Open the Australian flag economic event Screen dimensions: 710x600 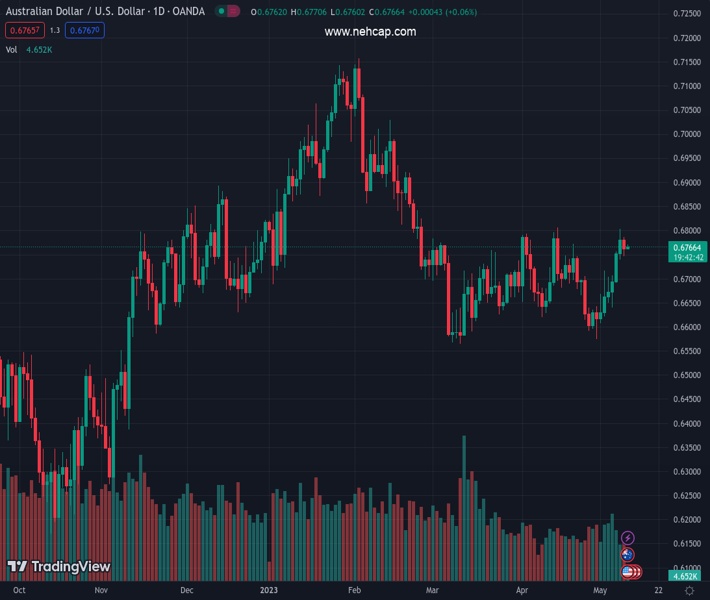coord(628,555)
